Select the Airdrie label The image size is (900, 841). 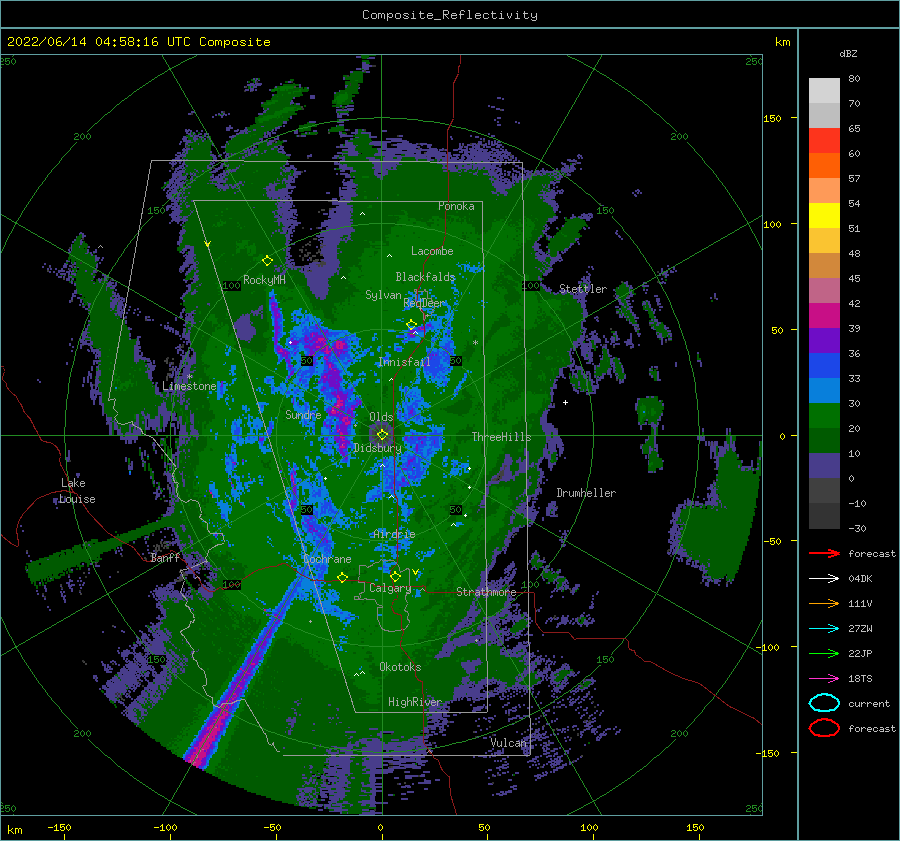point(394,534)
